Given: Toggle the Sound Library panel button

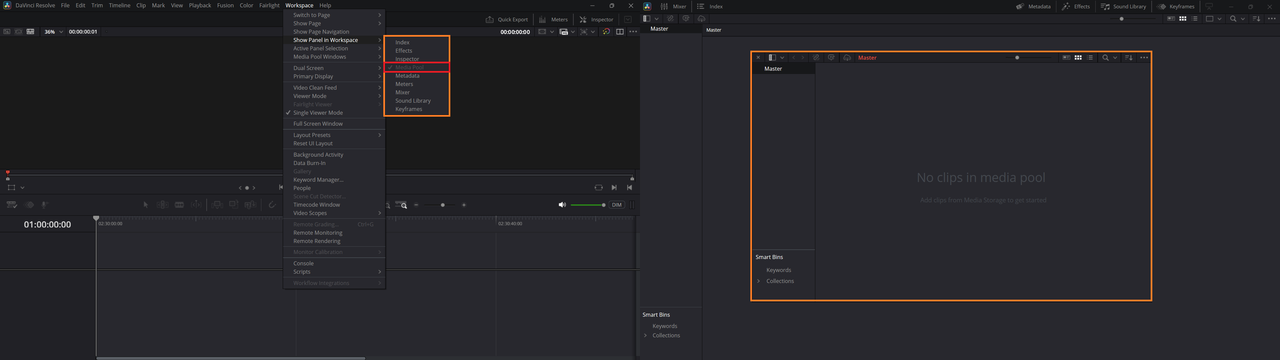Looking at the screenshot, I should click(x=1123, y=6).
